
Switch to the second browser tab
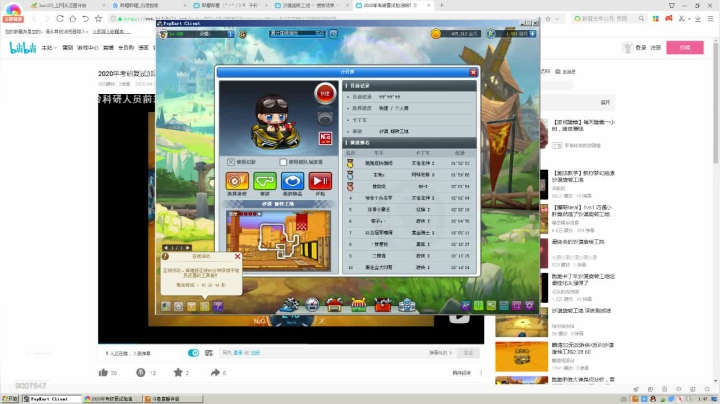pyautogui.click(x=149, y=6)
